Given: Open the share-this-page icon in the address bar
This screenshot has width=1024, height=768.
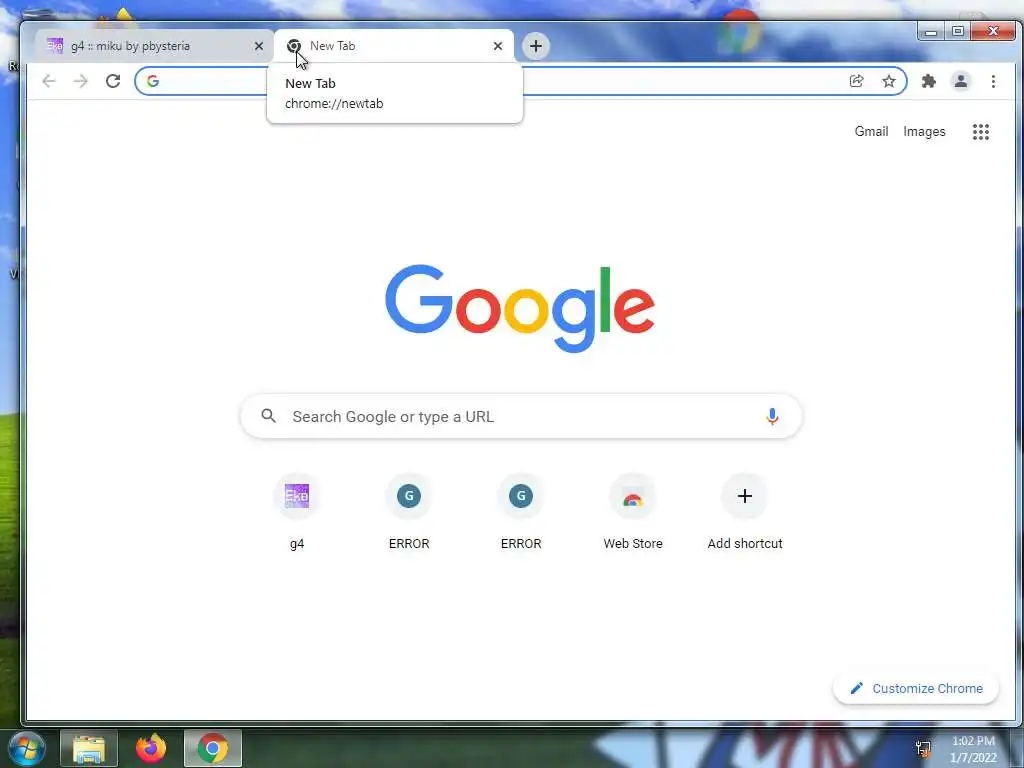Looking at the screenshot, I should (856, 81).
